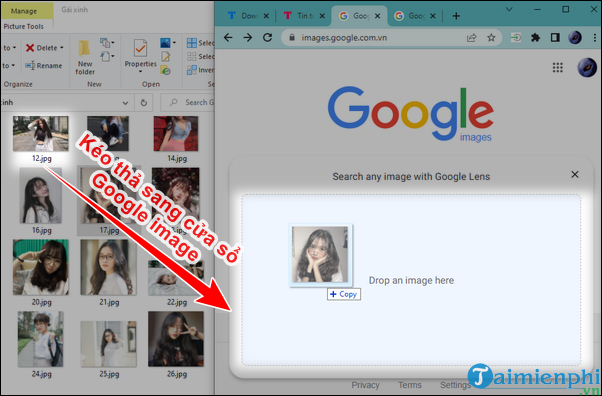The image size is (602, 396).
Task: Reload the Google Images page
Action: (268, 38)
